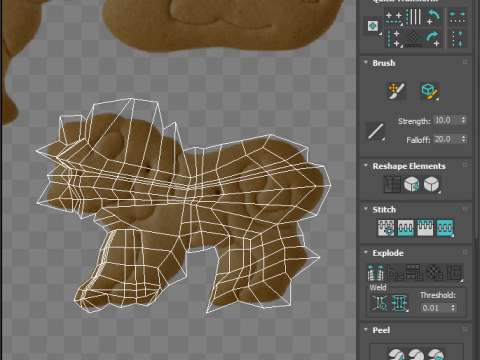Image resolution: width=480 pixels, height=360 pixels.
Task: Click the Brush rollout grip handle
Action: click(465, 62)
